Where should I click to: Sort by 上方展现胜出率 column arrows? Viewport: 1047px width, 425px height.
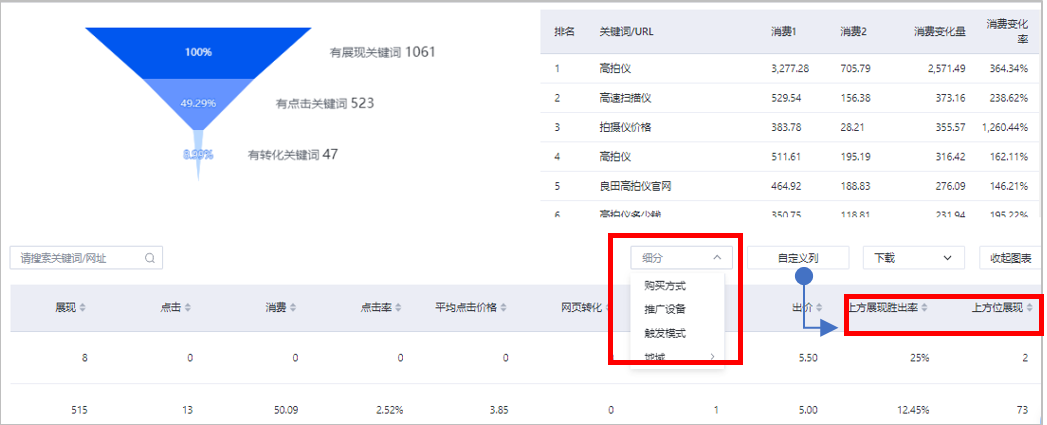(924, 307)
